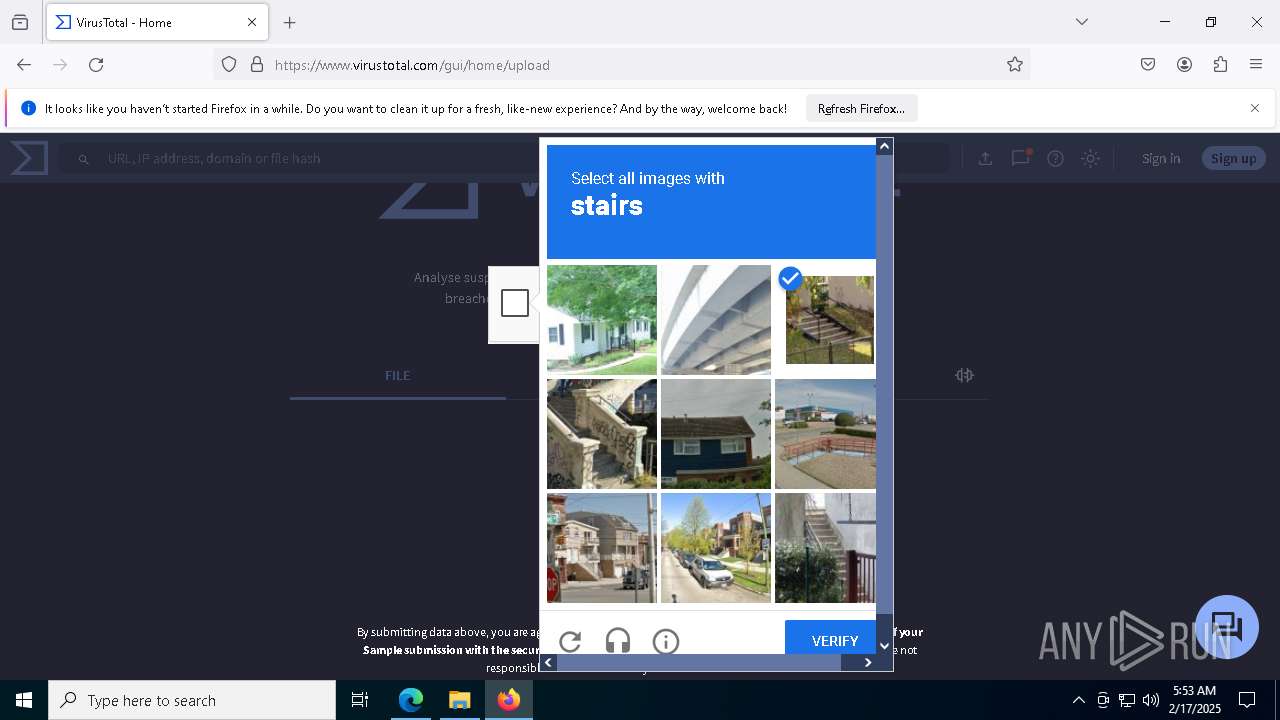Open the Windows notification center
Screen dimensions: 1280x720
click(x=1247, y=700)
